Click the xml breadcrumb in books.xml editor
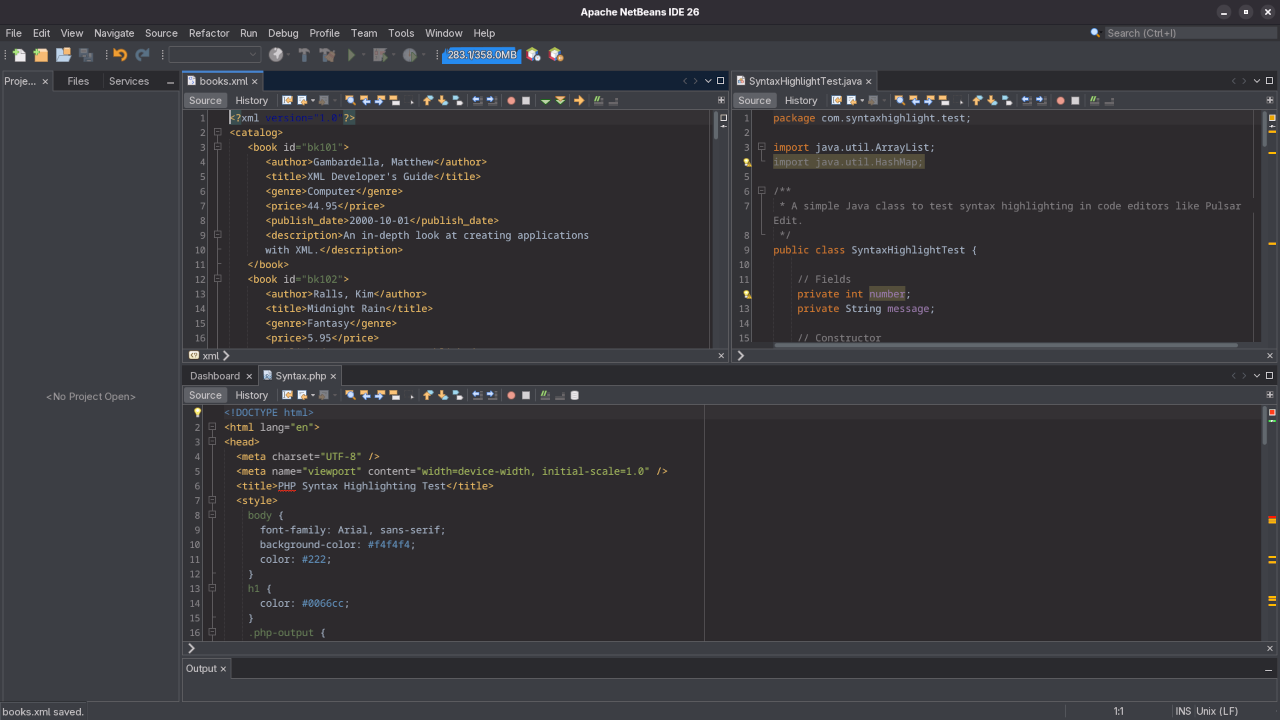1280x720 pixels. [210, 355]
